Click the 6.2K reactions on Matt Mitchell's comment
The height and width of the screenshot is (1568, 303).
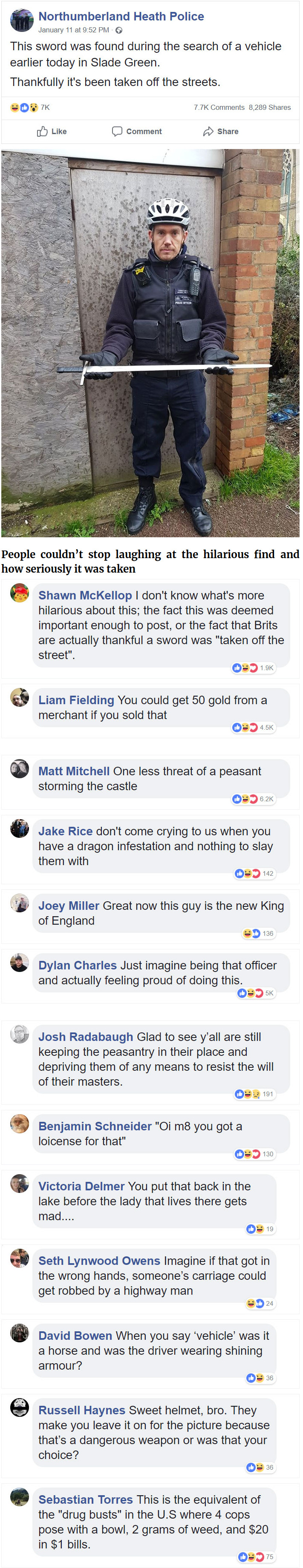coord(254,799)
